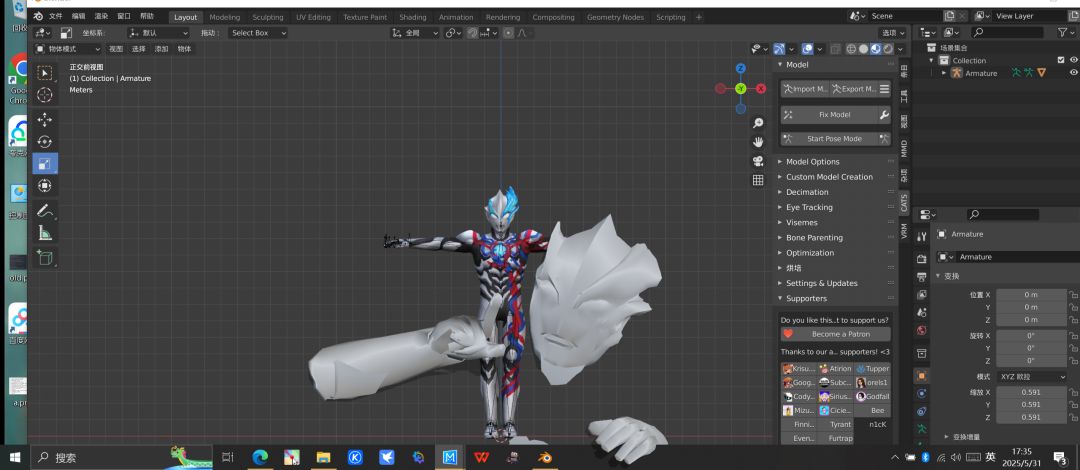Open the 全局 transform orientation dropdown
Viewport: 1080px width, 470px height.
coord(415,32)
